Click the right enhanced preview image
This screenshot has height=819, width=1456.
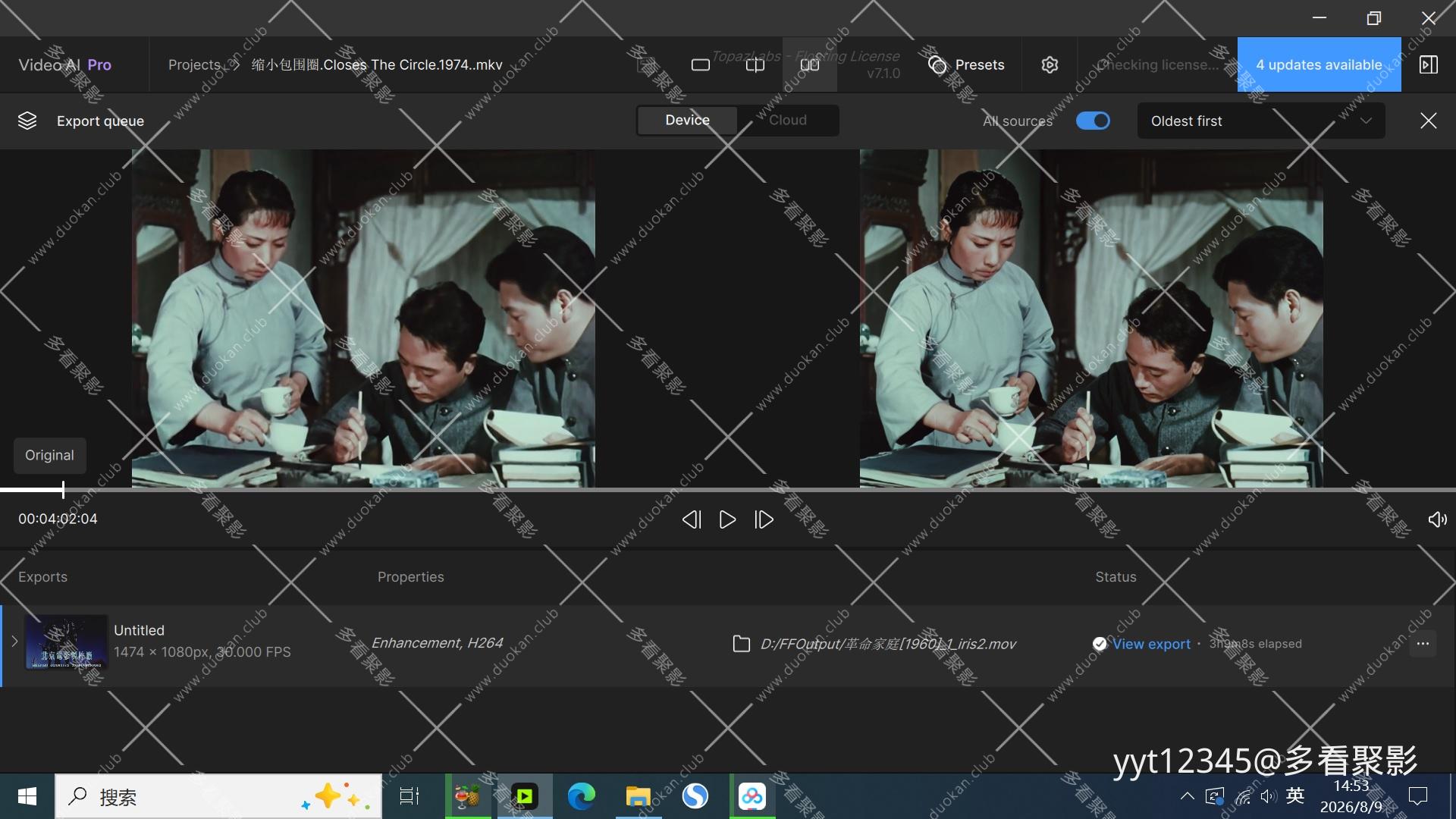pos(1091,318)
